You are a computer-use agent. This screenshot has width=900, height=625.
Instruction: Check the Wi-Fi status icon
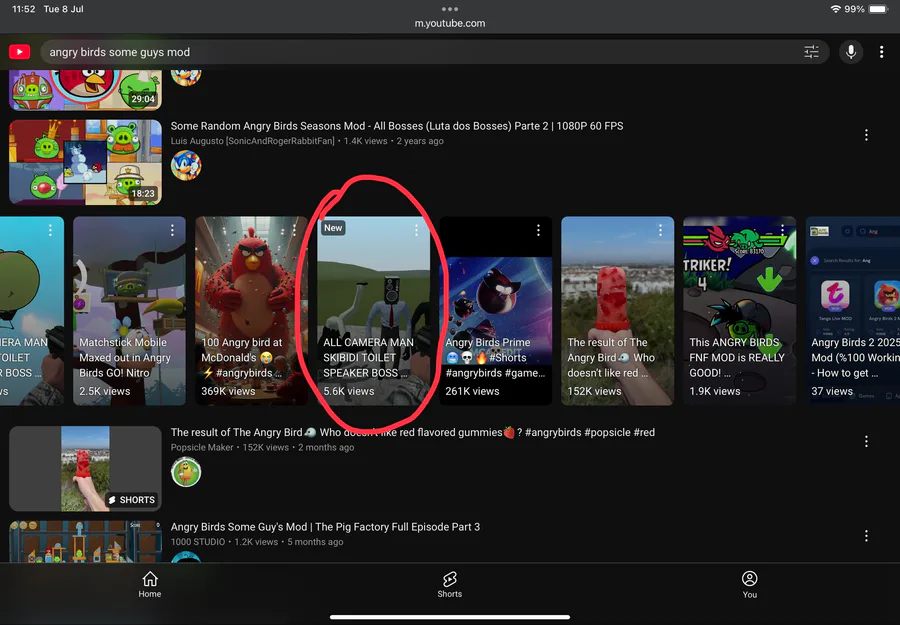[x=836, y=9]
